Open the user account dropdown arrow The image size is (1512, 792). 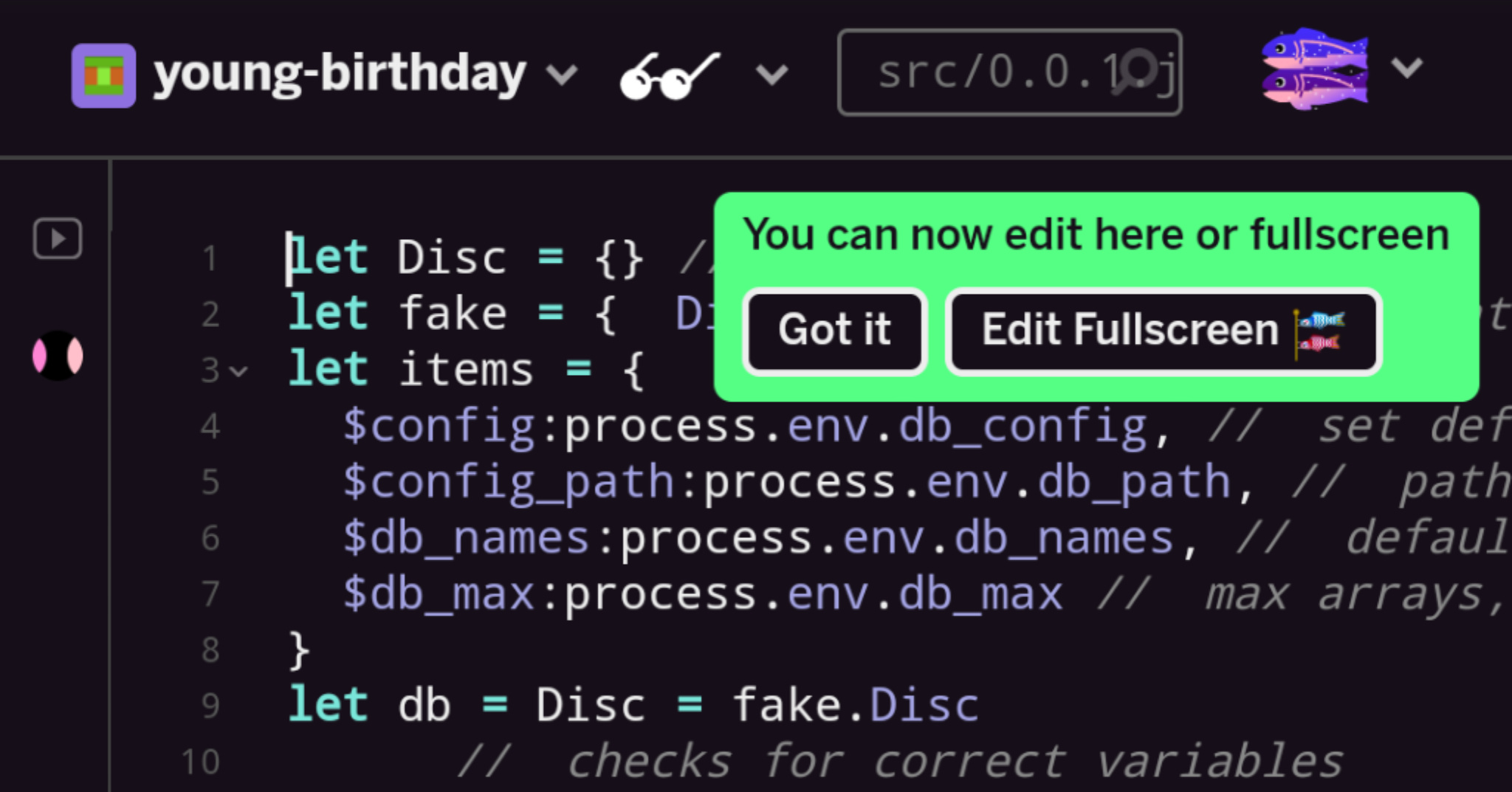(x=1406, y=69)
